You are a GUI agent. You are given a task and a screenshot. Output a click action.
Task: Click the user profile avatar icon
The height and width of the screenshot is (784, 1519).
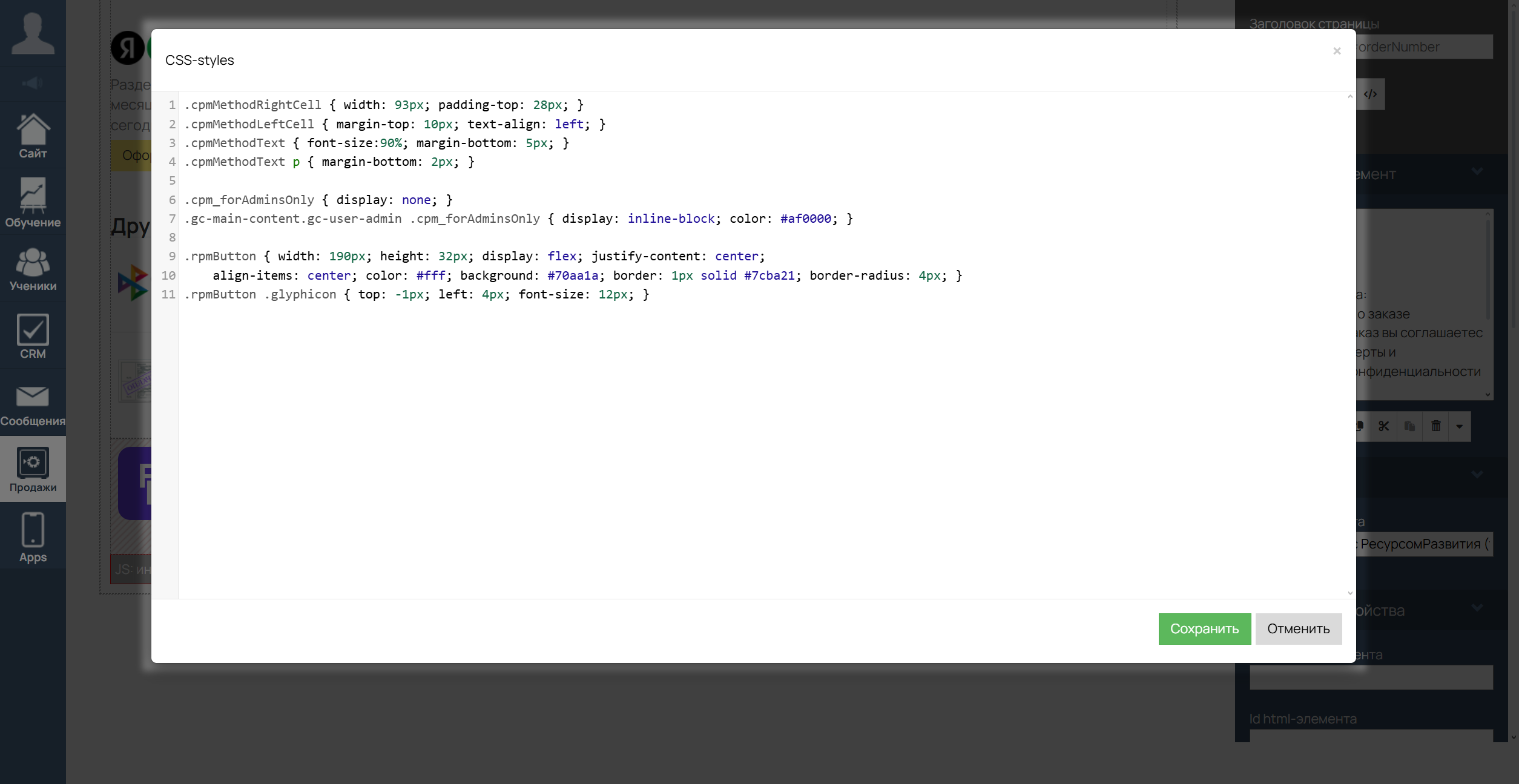pyautogui.click(x=33, y=33)
